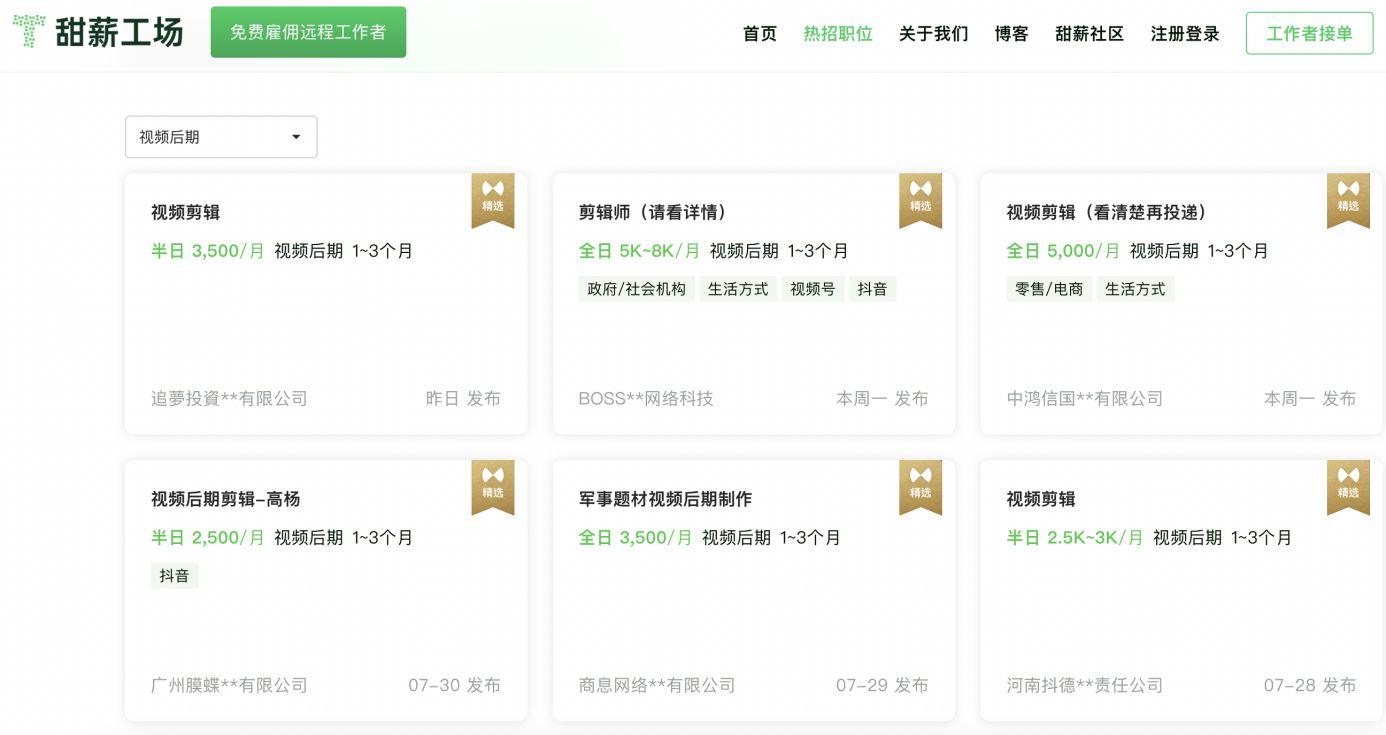The height and width of the screenshot is (735, 1386).
Task: Click the 政府/社会机构 tag
Action: [637, 289]
